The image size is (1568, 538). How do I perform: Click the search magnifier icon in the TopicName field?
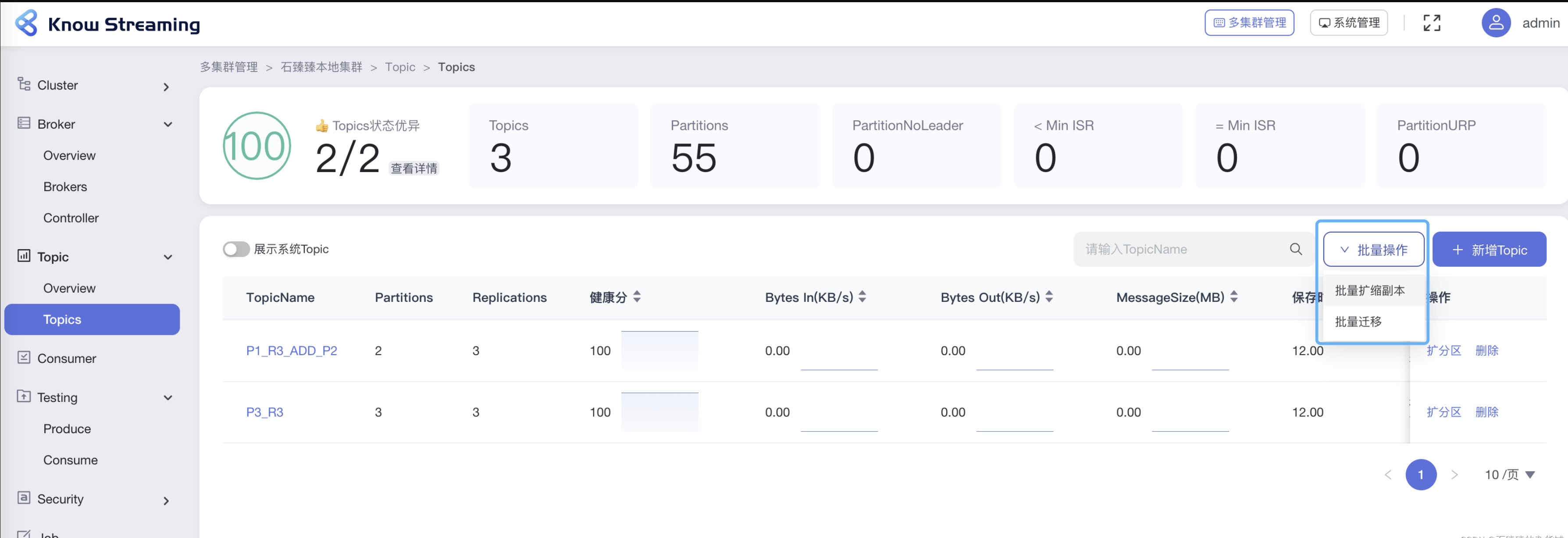coord(1295,249)
